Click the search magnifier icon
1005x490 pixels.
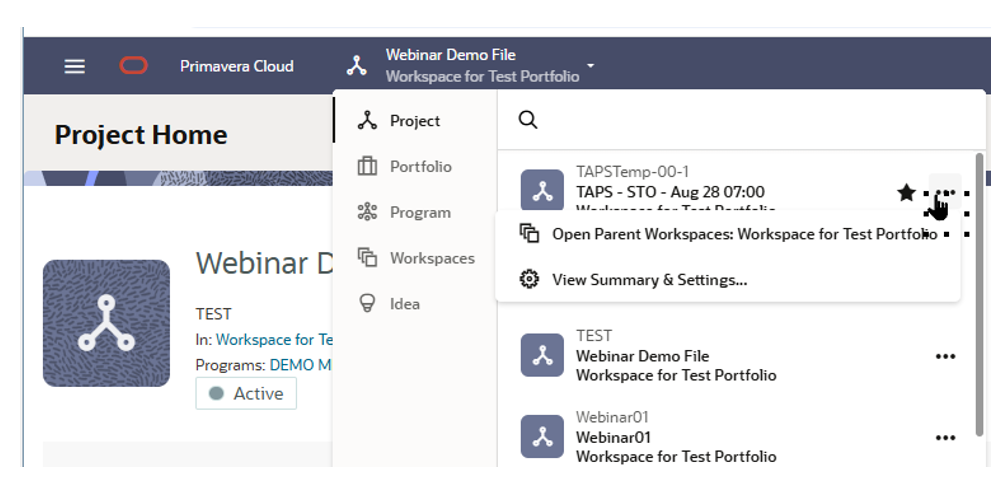tap(528, 120)
